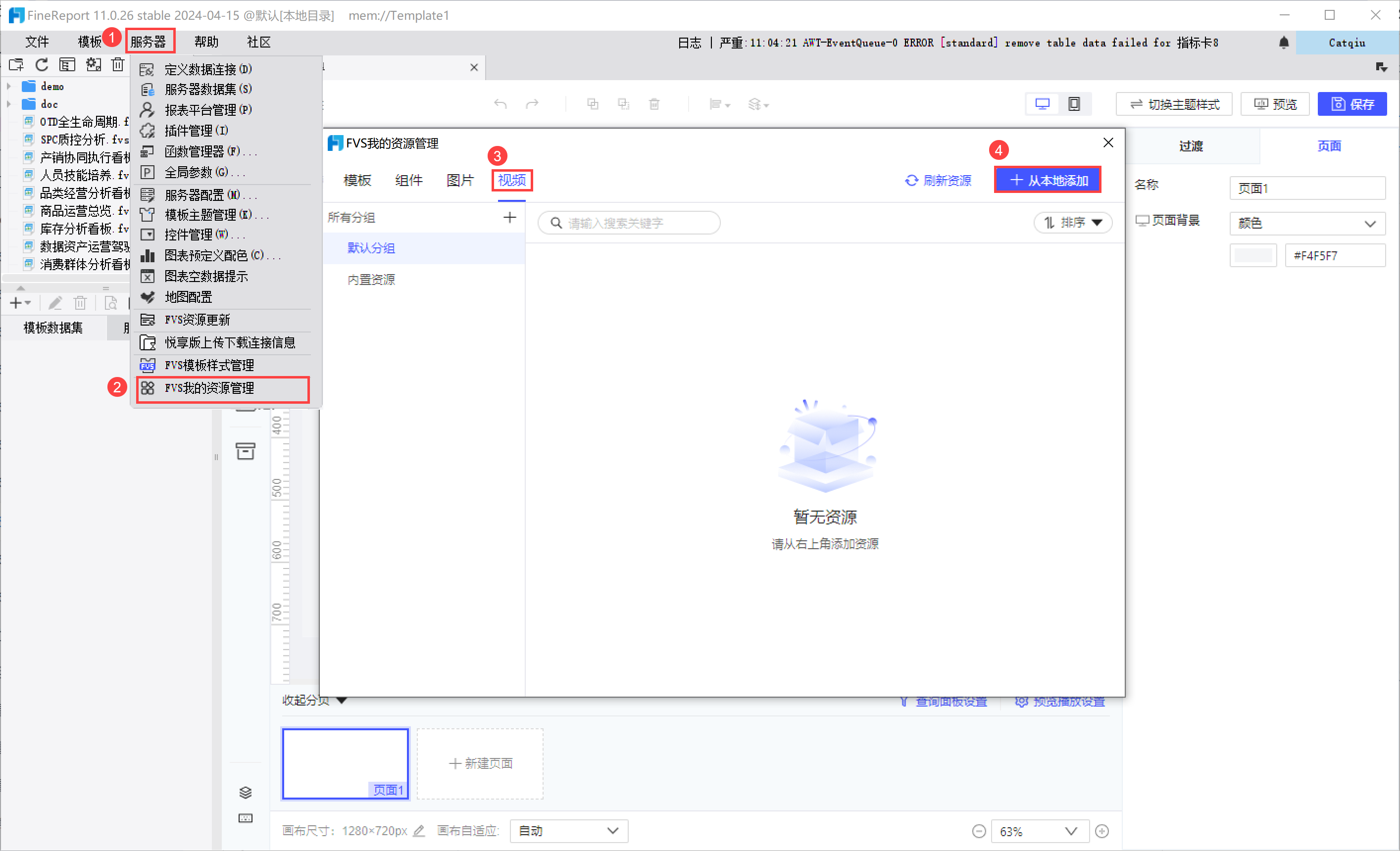Switch to desktop monitor view toggle
This screenshot has width=1400, height=851.
[1042, 104]
